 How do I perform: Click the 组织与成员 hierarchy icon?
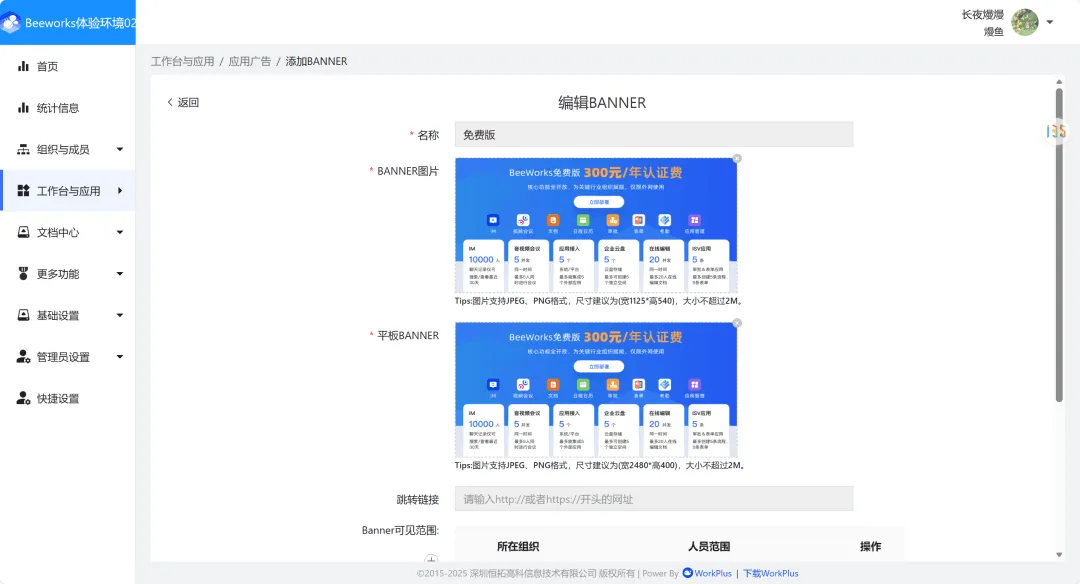pos(23,149)
